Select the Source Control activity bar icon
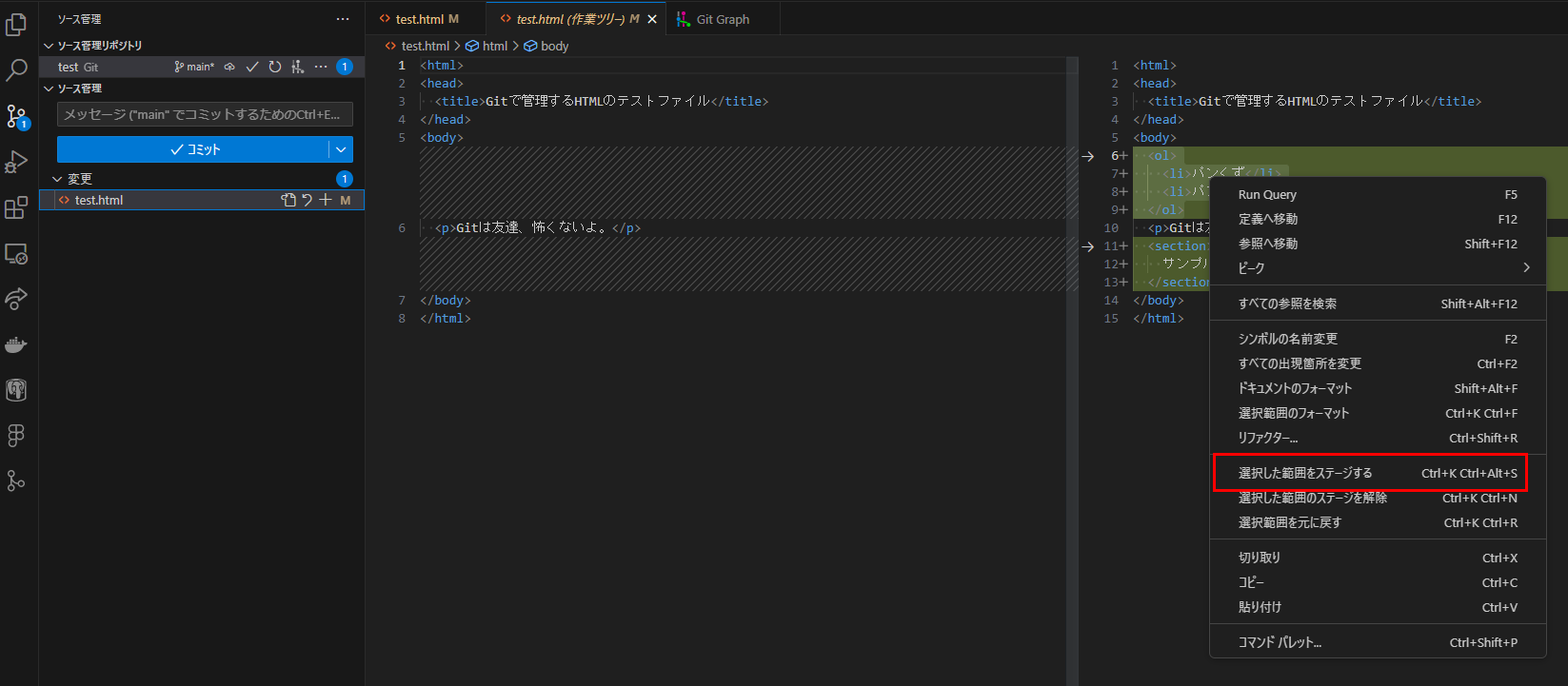The image size is (1568, 686). tap(16, 116)
